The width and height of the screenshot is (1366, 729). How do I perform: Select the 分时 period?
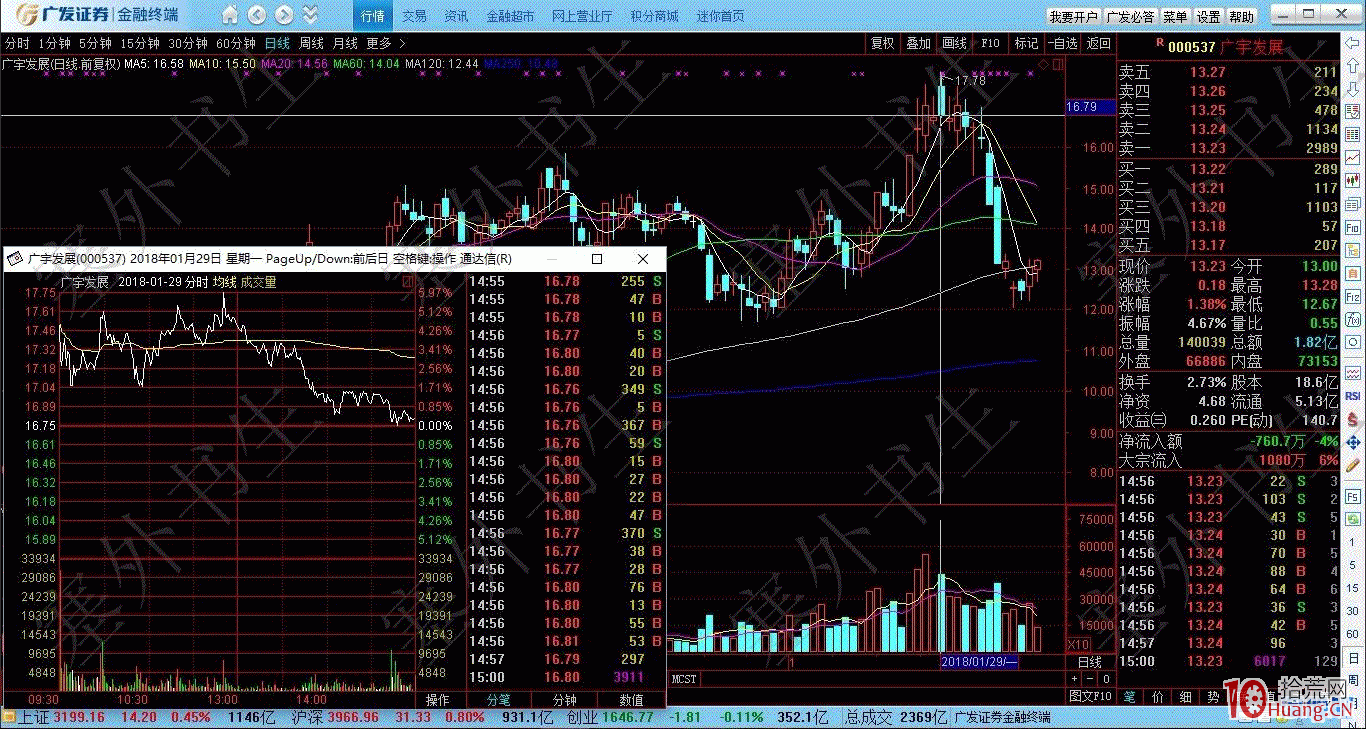click(17, 44)
